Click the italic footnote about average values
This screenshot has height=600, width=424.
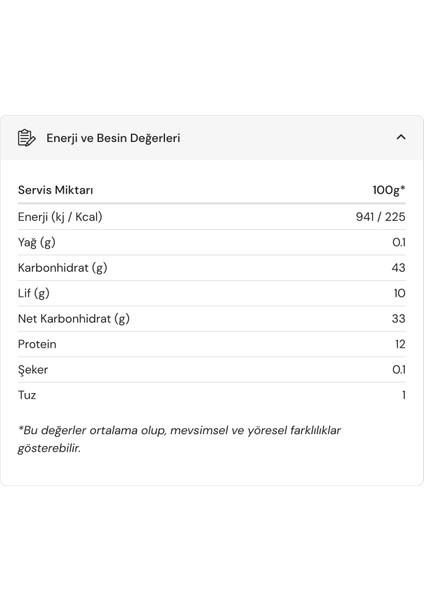pos(179,439)
